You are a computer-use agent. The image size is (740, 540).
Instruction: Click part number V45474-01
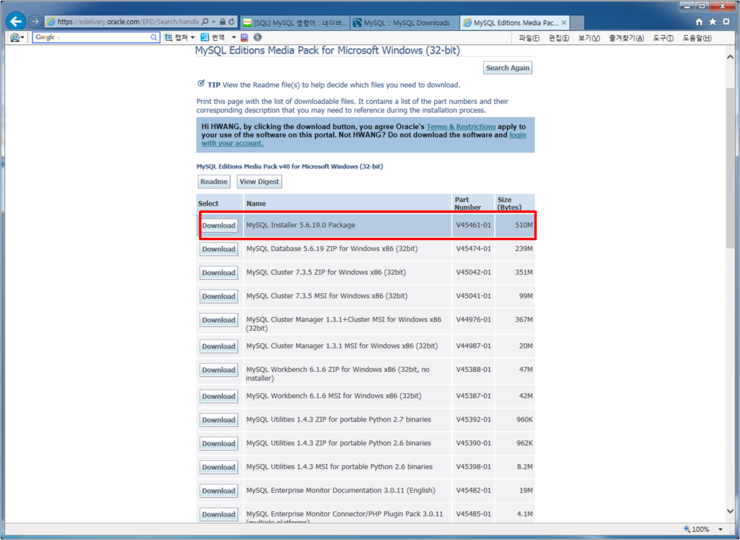point(473,249)
